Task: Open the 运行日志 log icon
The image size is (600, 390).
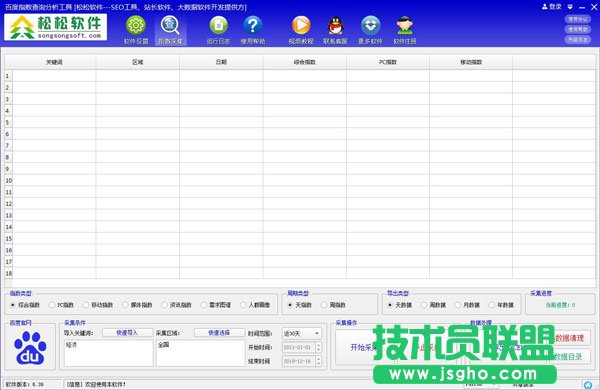Action: point(218,26)
